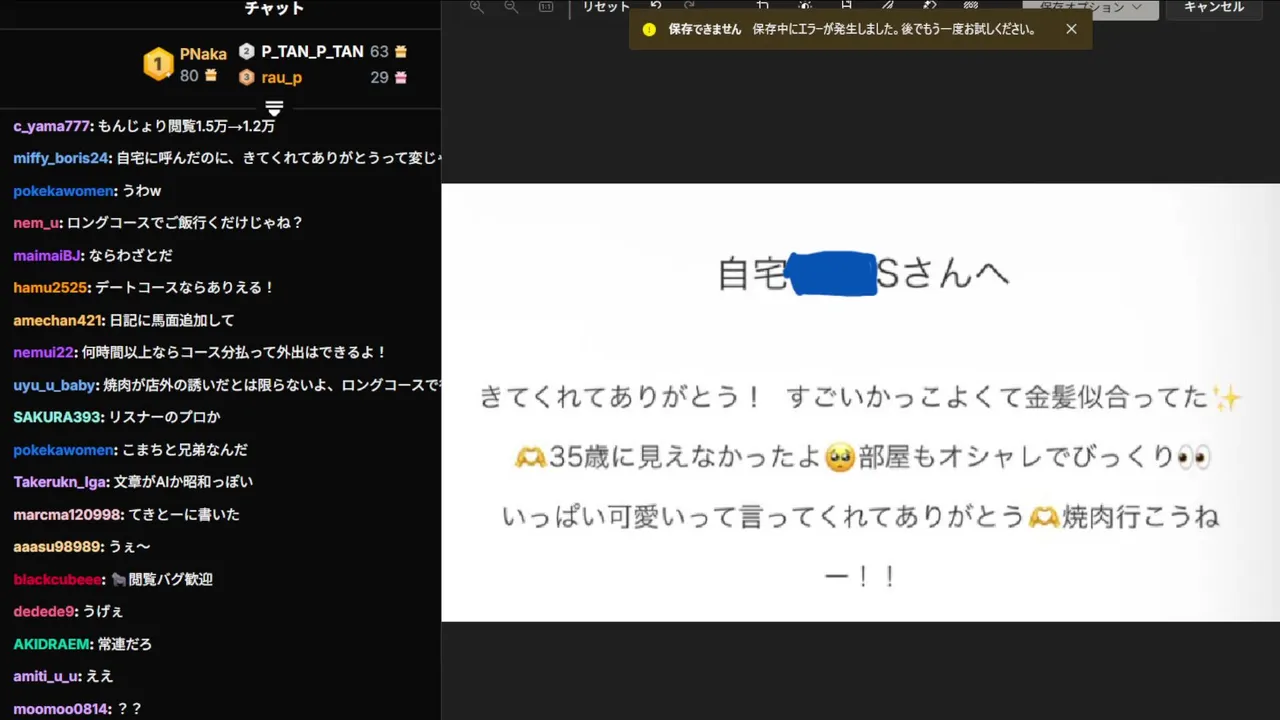
Task: Zoom out with the magnifier minus icon
Action: coord(511,7)
